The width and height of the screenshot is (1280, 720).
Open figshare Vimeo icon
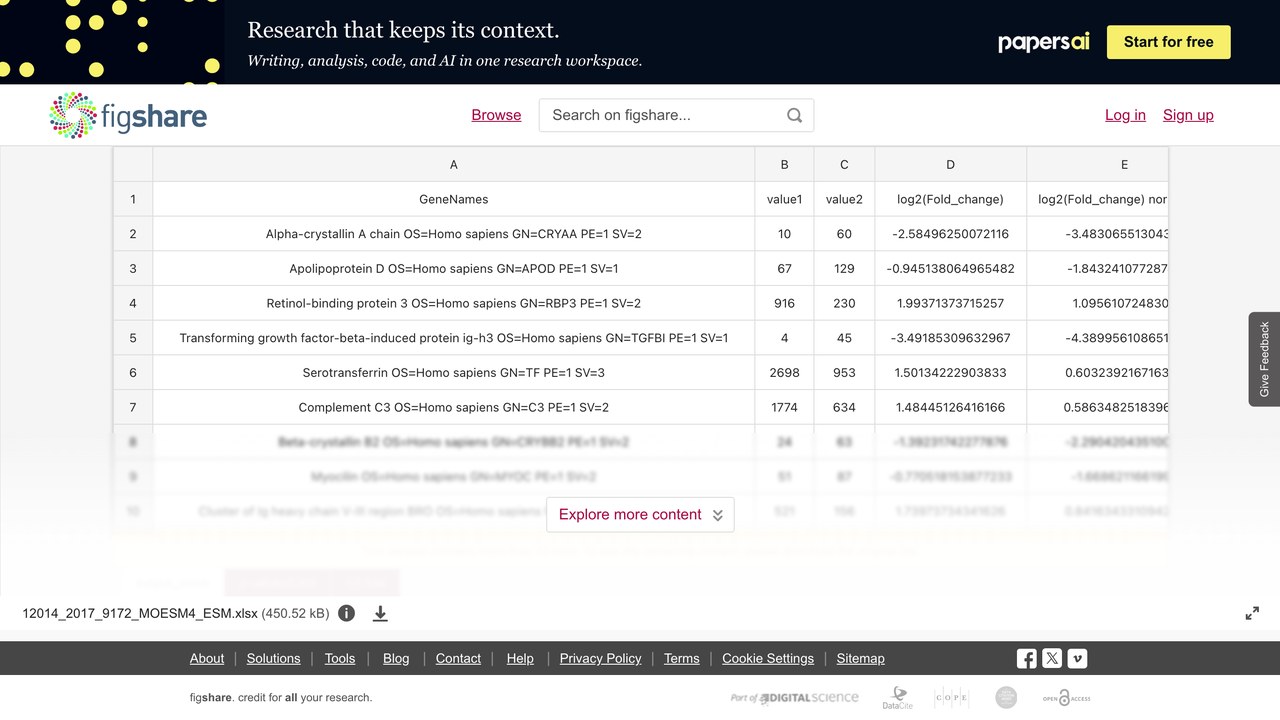coord(1078,658)
